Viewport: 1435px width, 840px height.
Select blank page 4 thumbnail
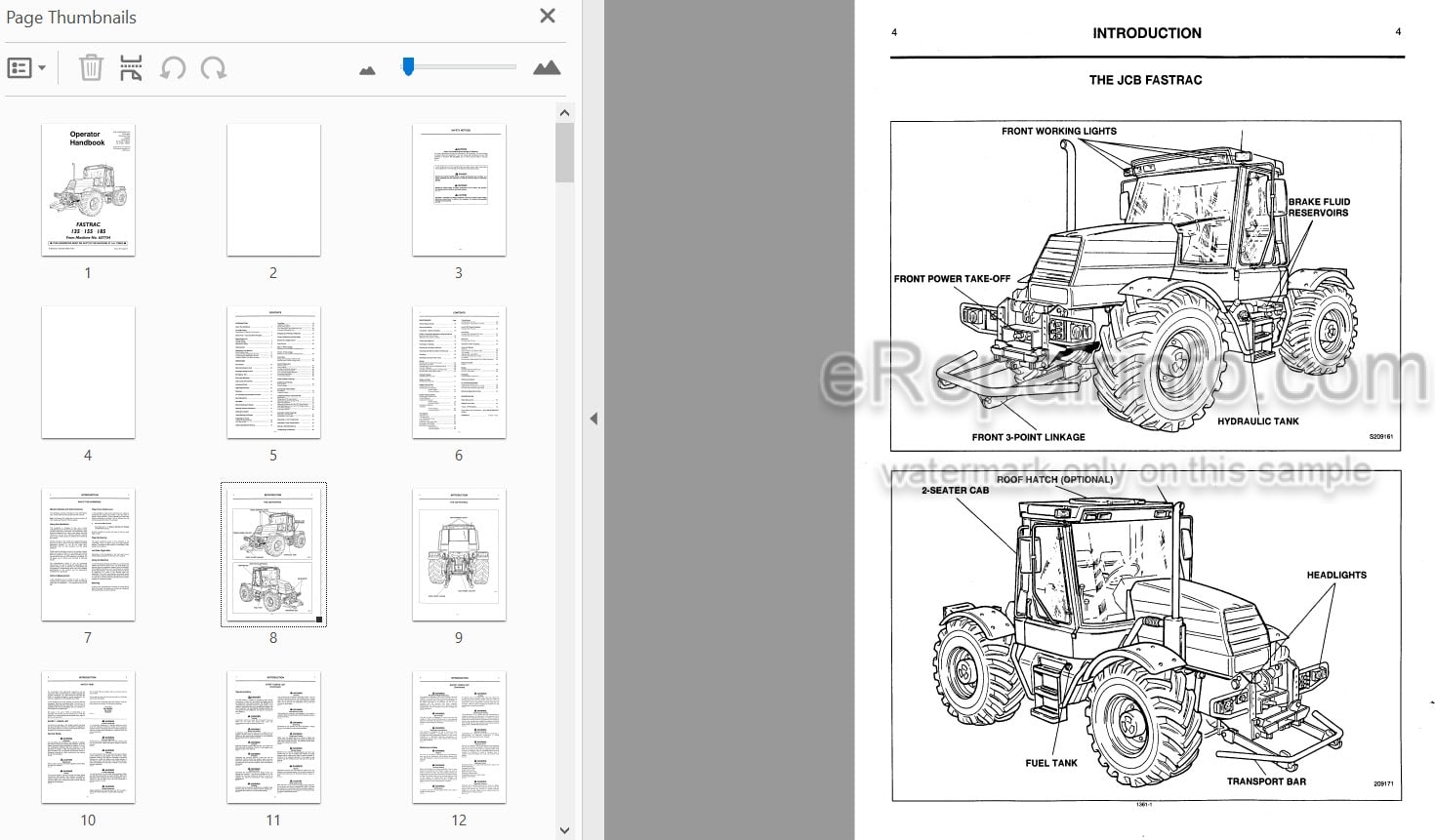pos(88,372)
